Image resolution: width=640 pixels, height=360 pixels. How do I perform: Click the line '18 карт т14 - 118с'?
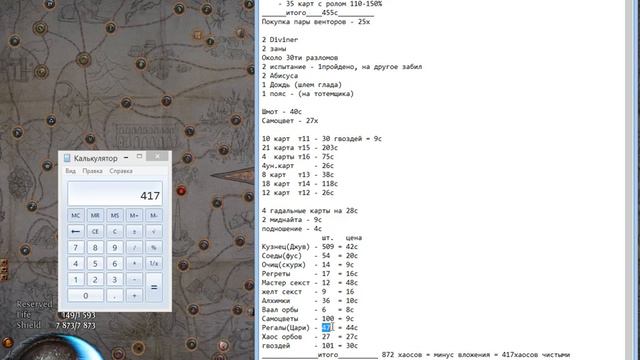point(300,183)
